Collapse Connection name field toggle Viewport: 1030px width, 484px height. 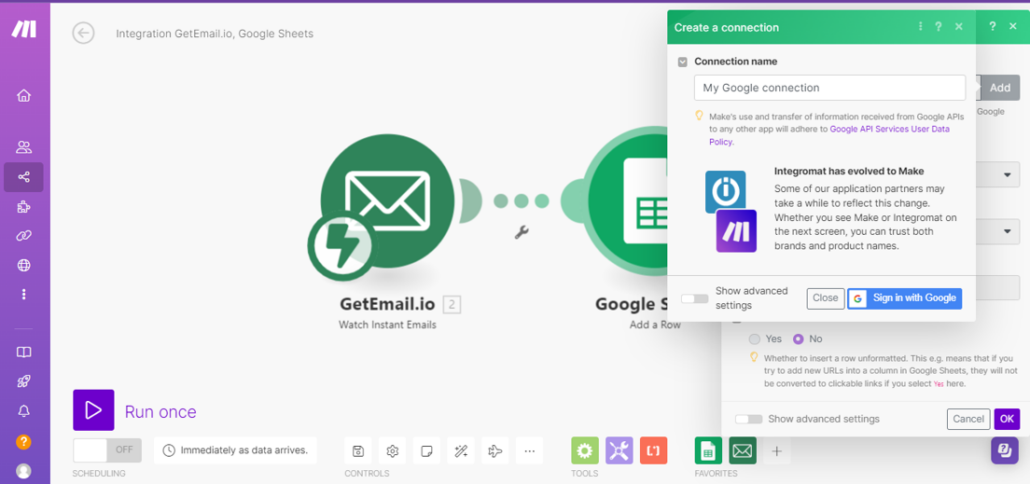[683, 62]
